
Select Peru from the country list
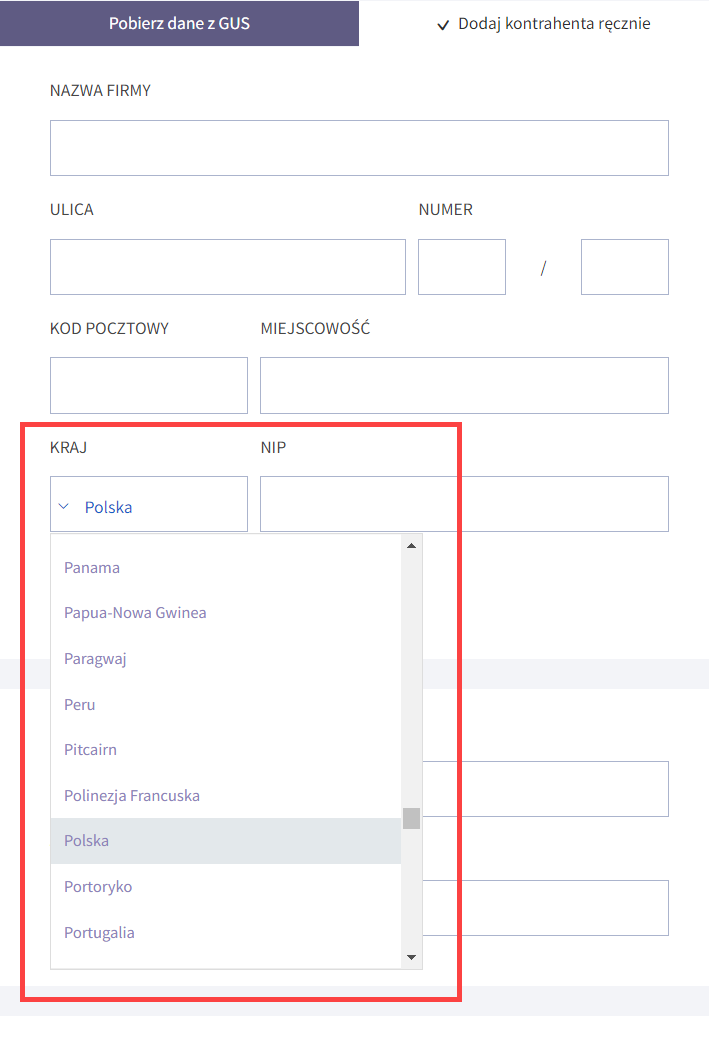[80, 705]
